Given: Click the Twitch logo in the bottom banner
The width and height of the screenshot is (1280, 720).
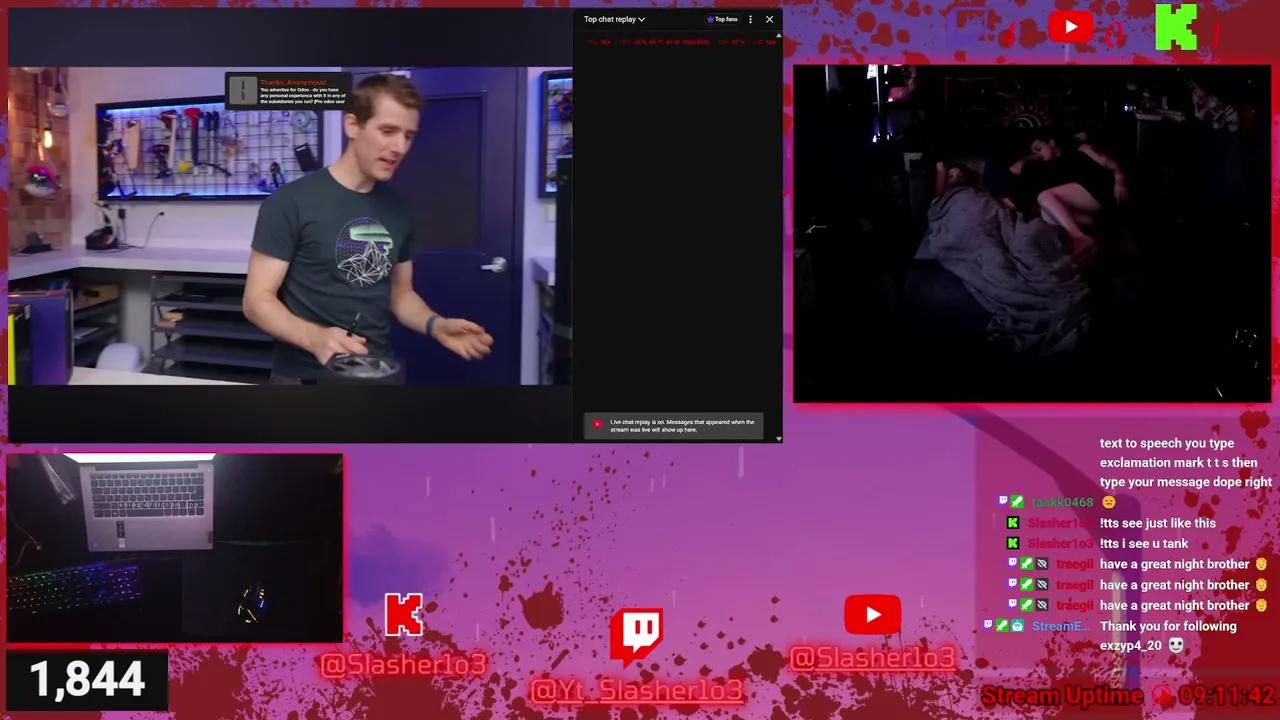Looking at the screenshot, I should (x=636, y=636).
